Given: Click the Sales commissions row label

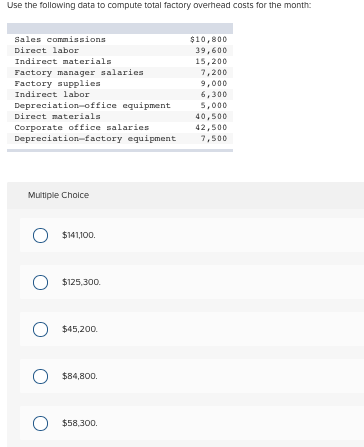Looking at the screenshot, I should click(x=60, y=40).
